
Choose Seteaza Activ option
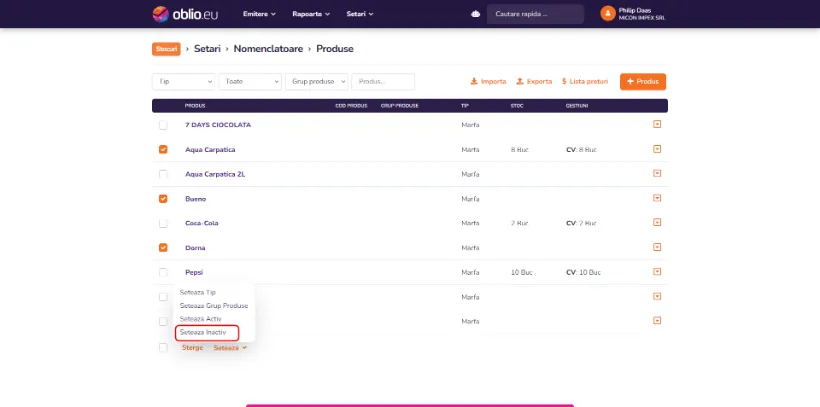click(x=200, y=319)
